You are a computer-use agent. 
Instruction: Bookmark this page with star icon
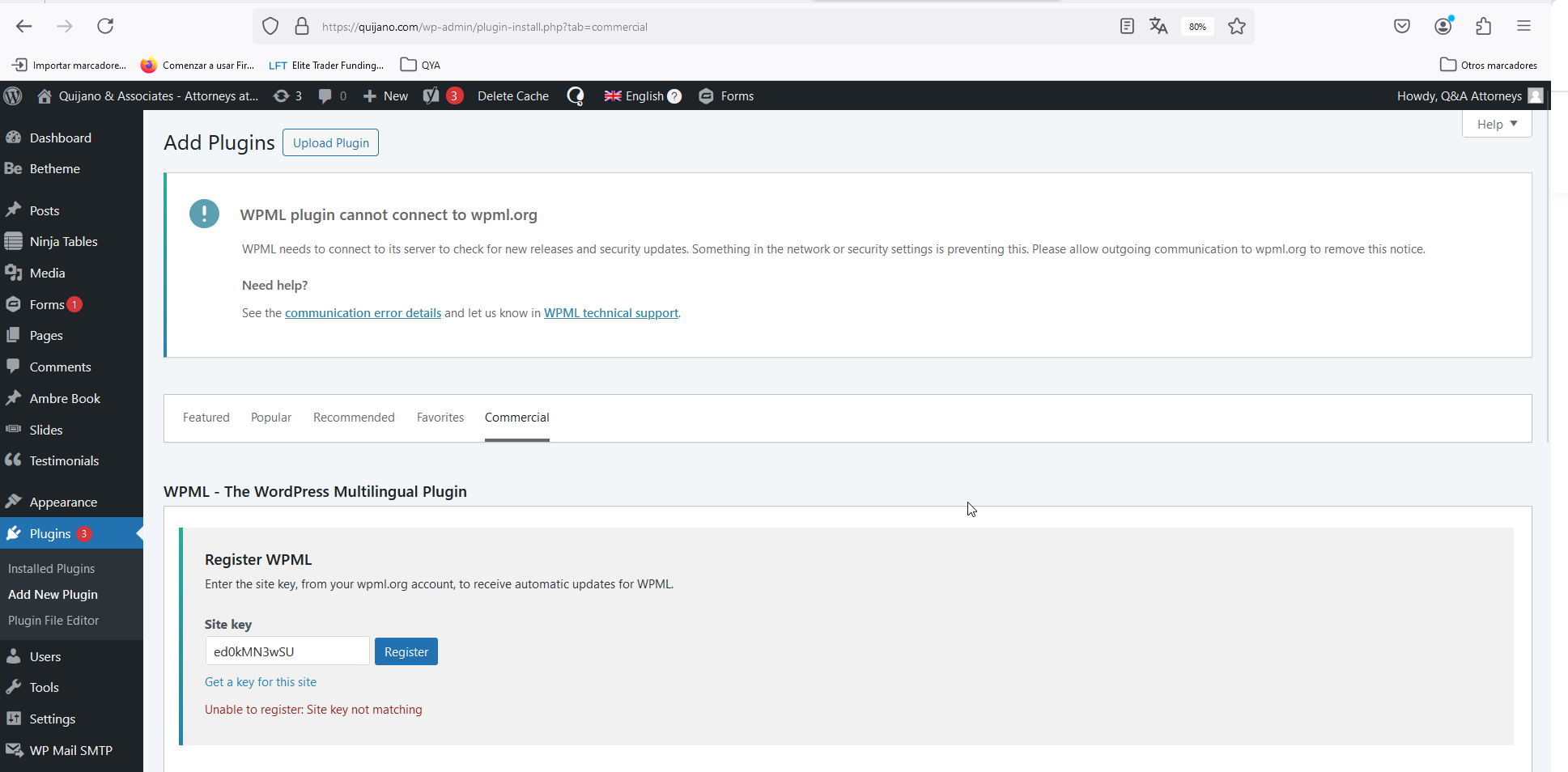click(x=1236, y=27)
